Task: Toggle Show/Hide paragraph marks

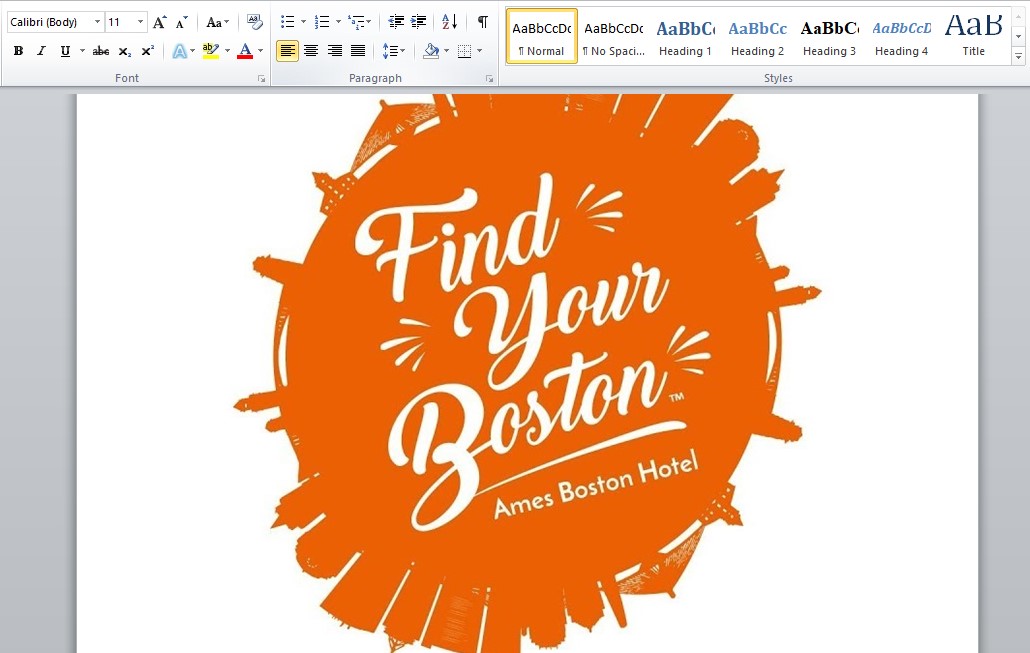Action: pyautogui.click(x=483, y=22)
